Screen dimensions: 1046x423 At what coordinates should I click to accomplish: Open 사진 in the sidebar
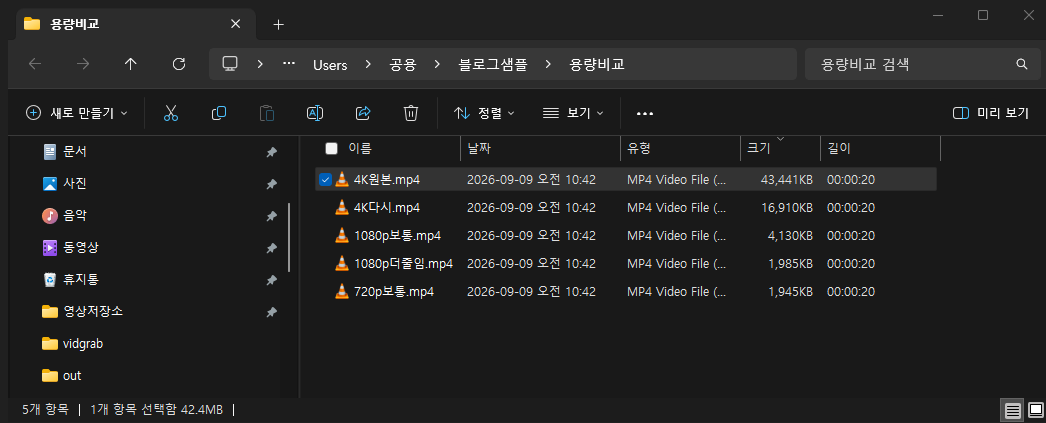[x=75, y=183]
